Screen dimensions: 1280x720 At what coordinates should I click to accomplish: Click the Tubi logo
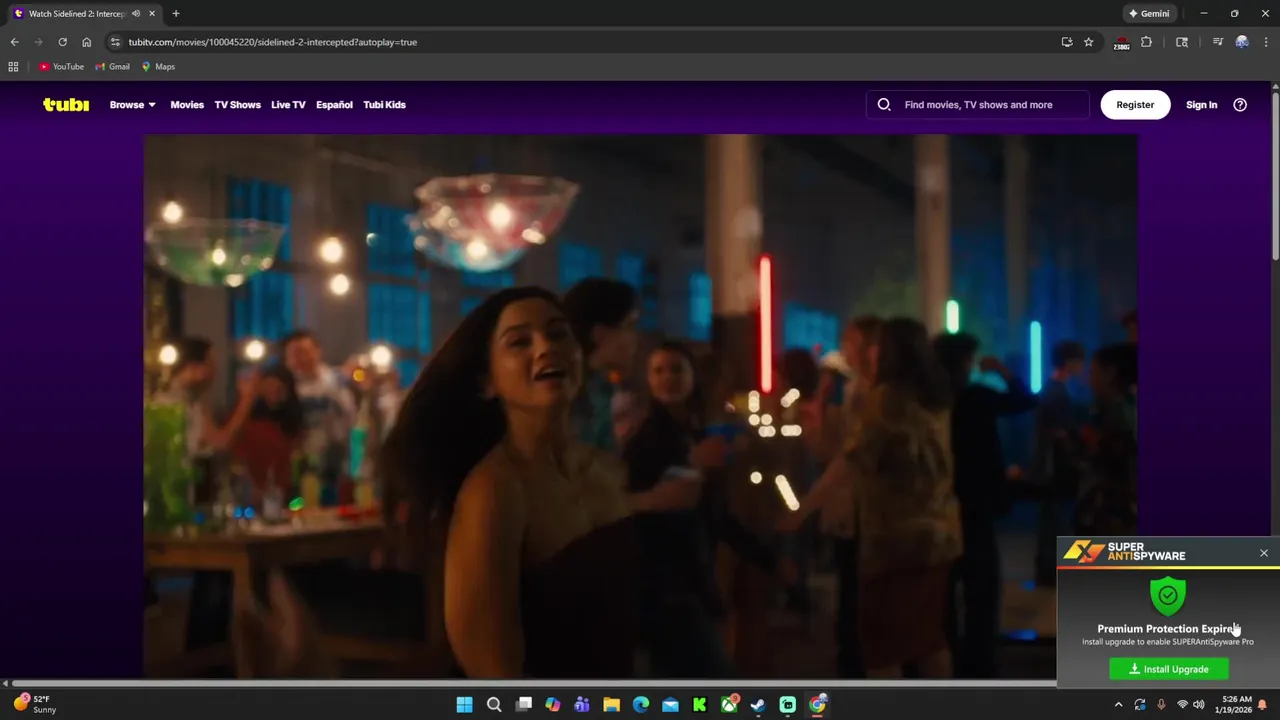click(x=66, y=104)
